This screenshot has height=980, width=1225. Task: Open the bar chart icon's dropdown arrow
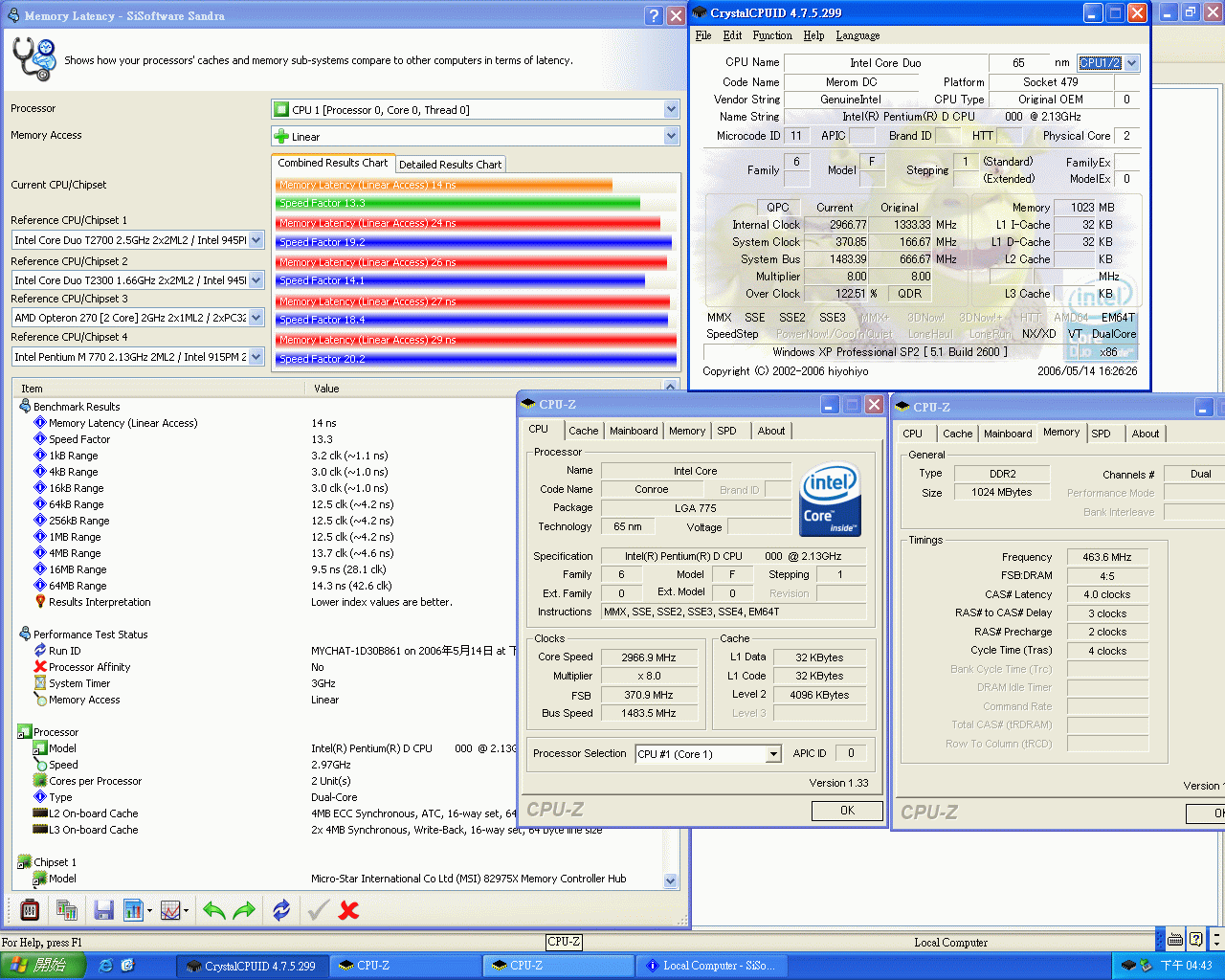click(150, 911)
